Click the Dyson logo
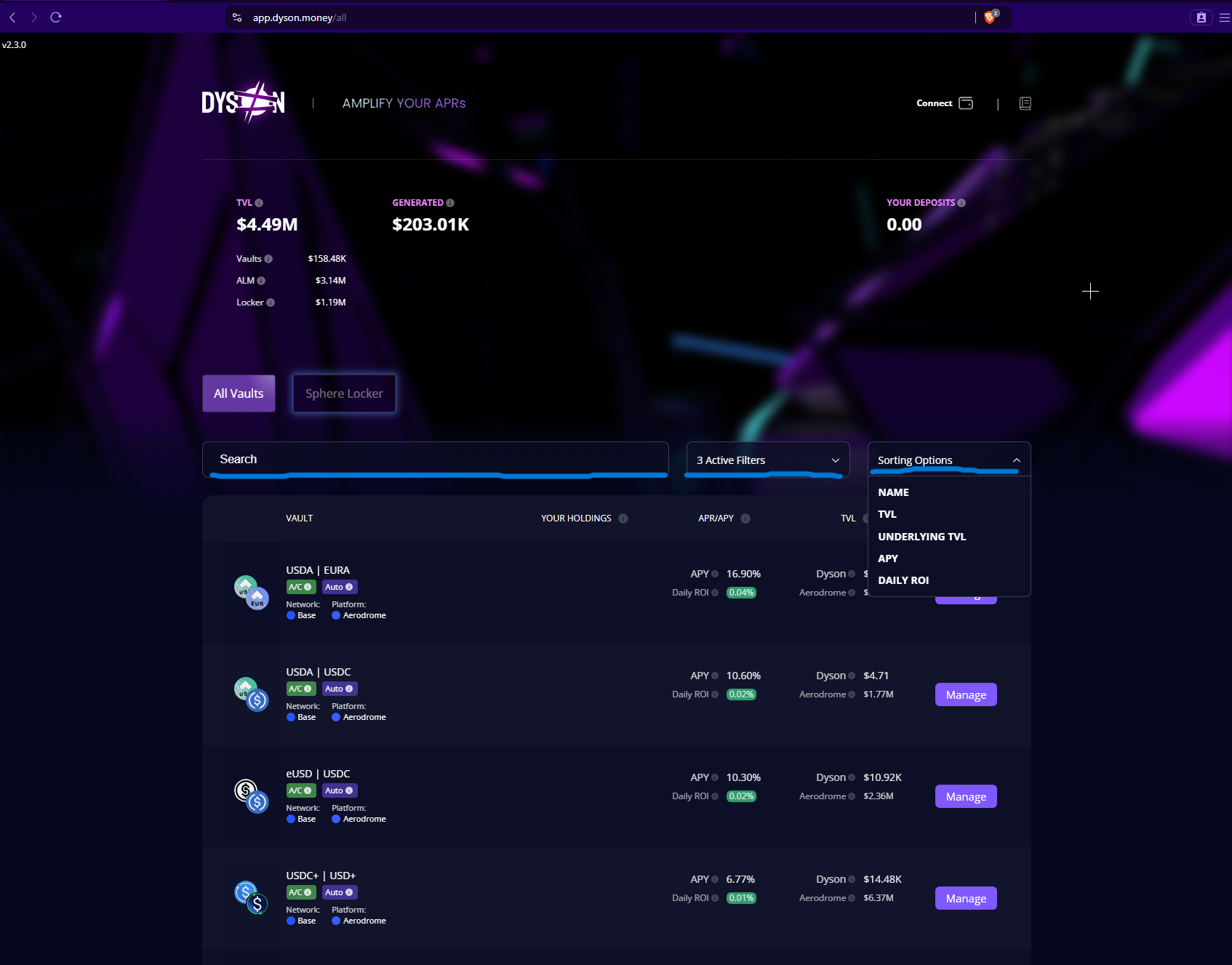This screenshot has width=1232, height=965. coord(243,103)
